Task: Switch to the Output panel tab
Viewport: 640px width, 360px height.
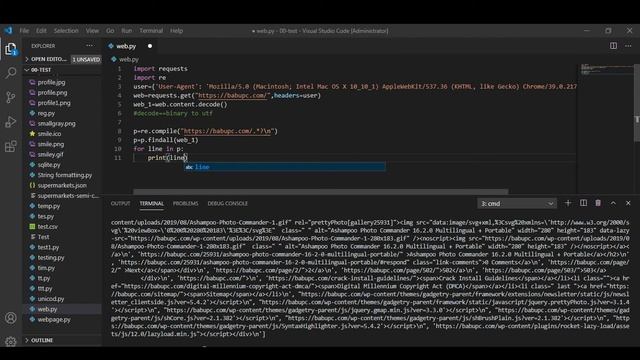Action: pos(120,203)
